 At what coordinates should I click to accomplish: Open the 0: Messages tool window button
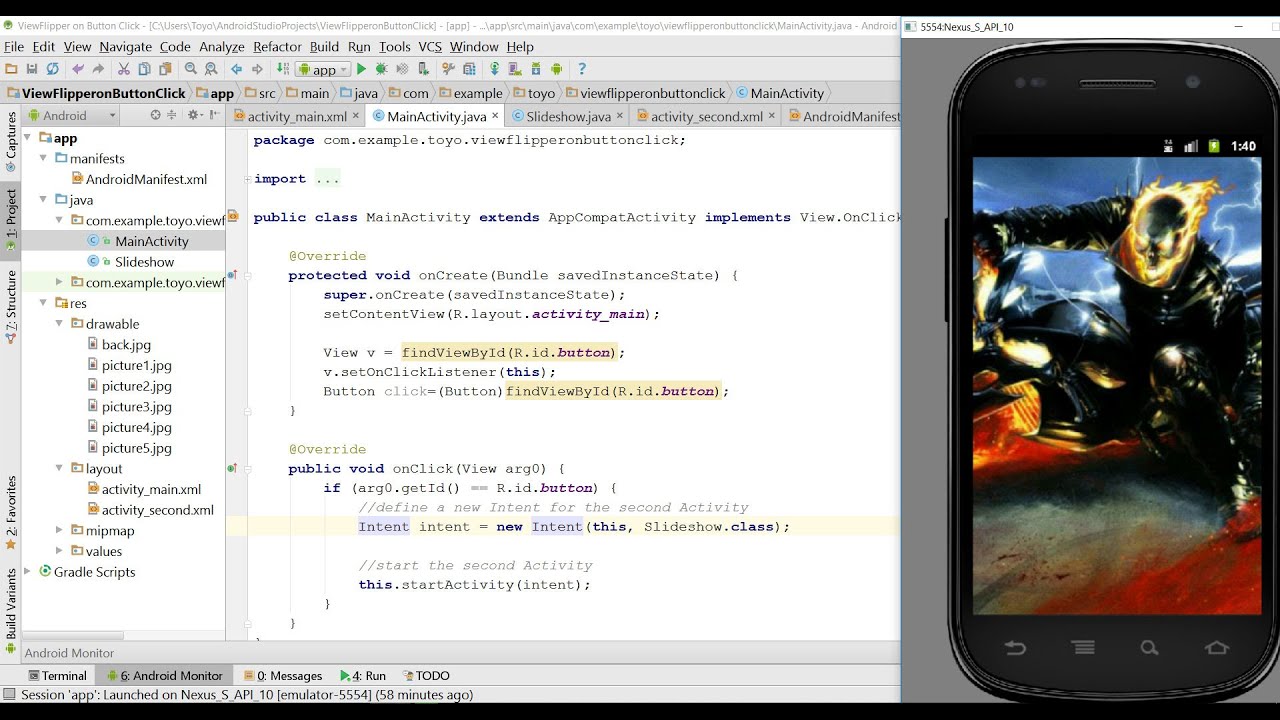tap(283, 676)
